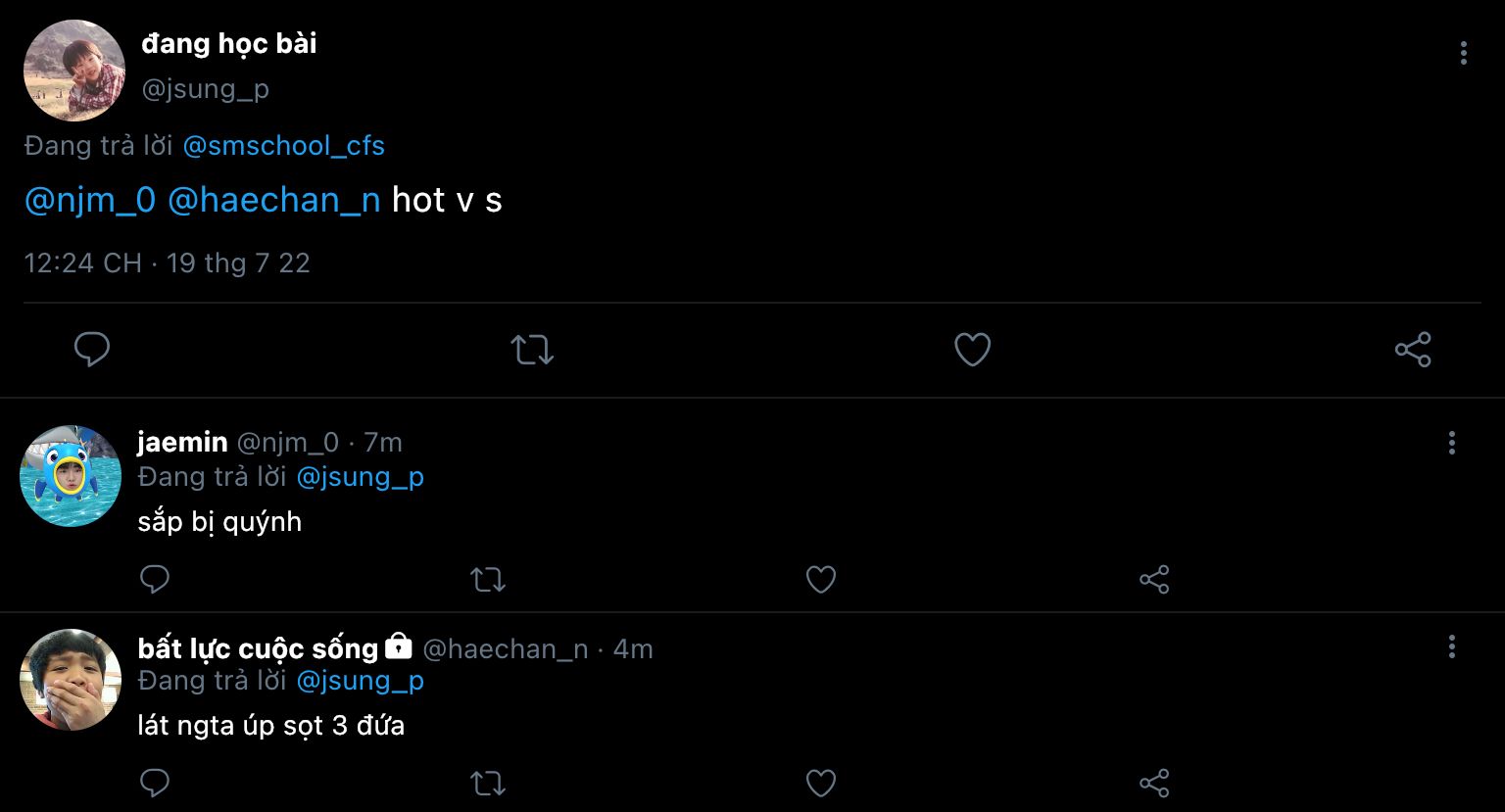Like jaemin's "sắp bị quýnh" reply

(x=821, y=580)
